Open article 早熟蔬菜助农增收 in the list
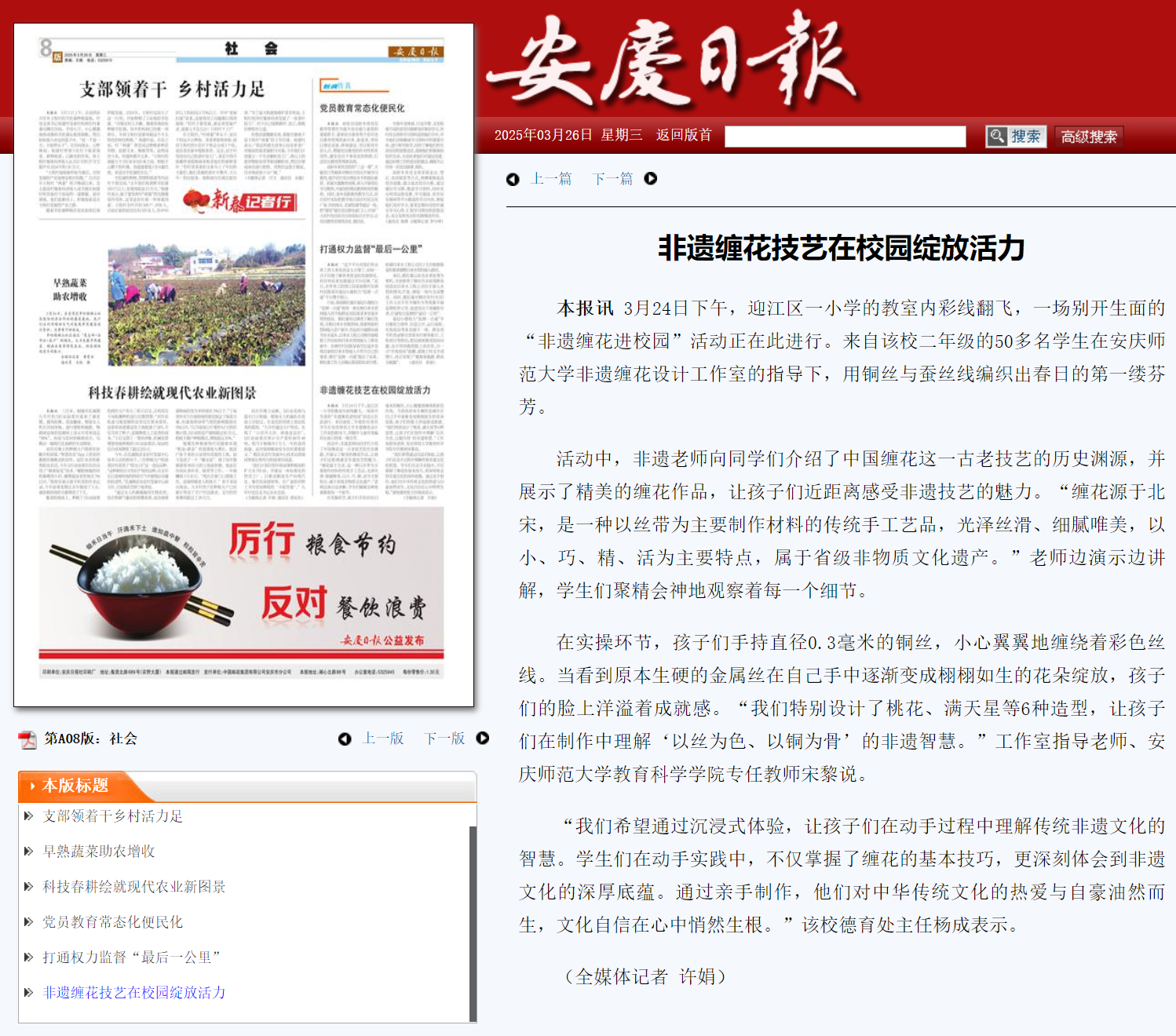The height and width of the screenshot is (1036, 1176). tap(99, 852)
